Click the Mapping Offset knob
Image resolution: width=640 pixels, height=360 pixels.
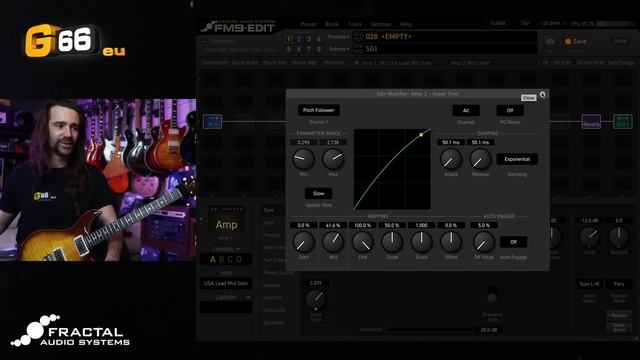[451, 242]
